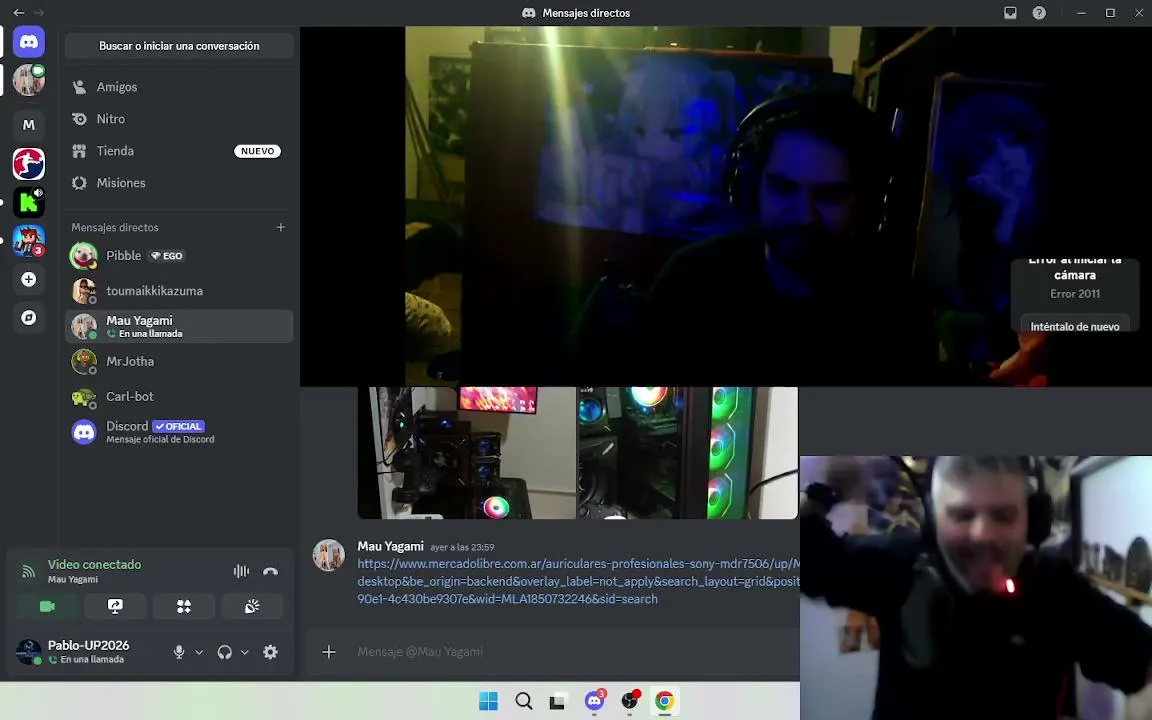
Task: Expand microphone input options arrow
Action: 199,652
